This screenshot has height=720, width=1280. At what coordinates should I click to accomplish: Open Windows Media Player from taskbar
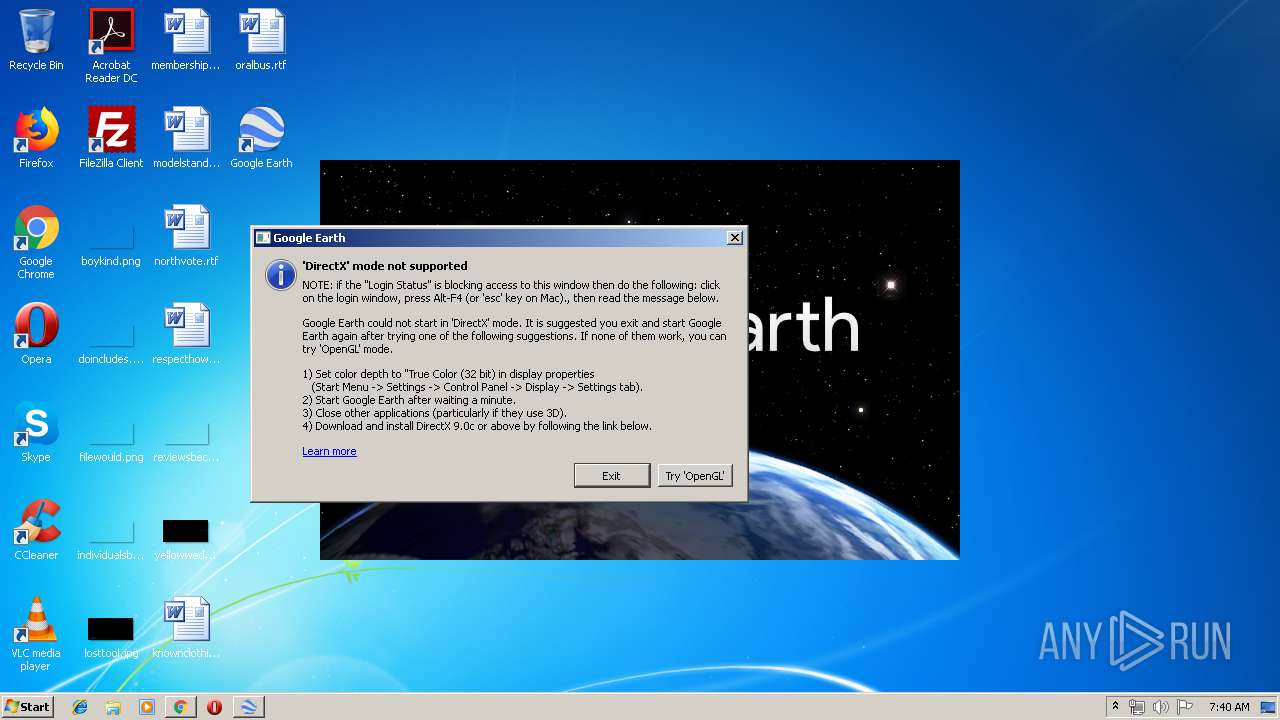(x=147, y=707)
